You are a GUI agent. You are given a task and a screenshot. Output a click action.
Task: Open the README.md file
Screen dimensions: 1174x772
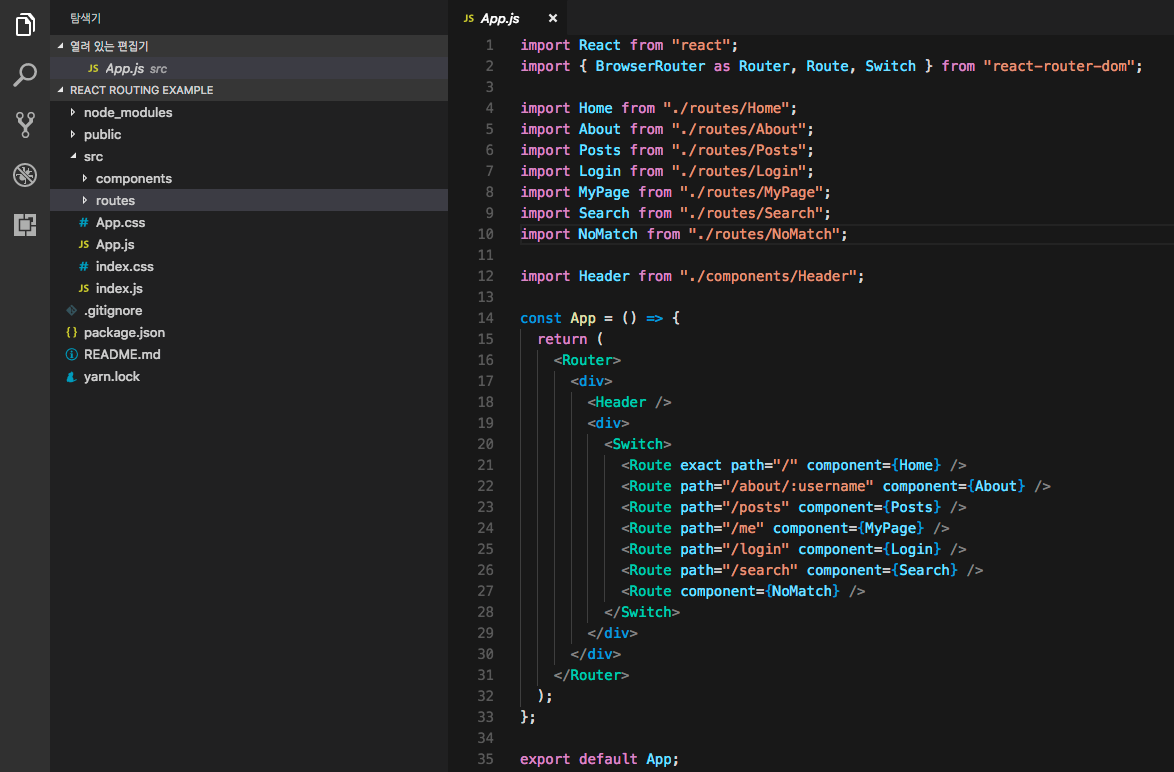click(x=121, y=354)
